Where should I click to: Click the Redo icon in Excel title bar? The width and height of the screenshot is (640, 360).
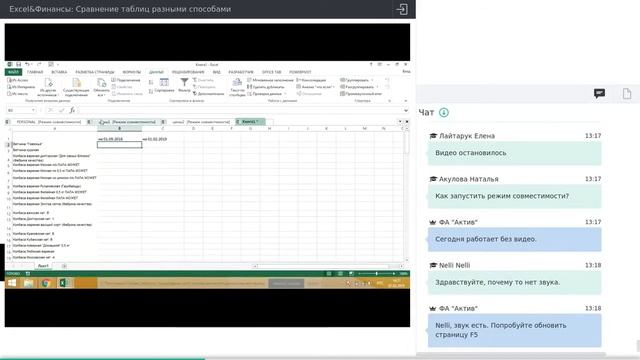[39, 64]
